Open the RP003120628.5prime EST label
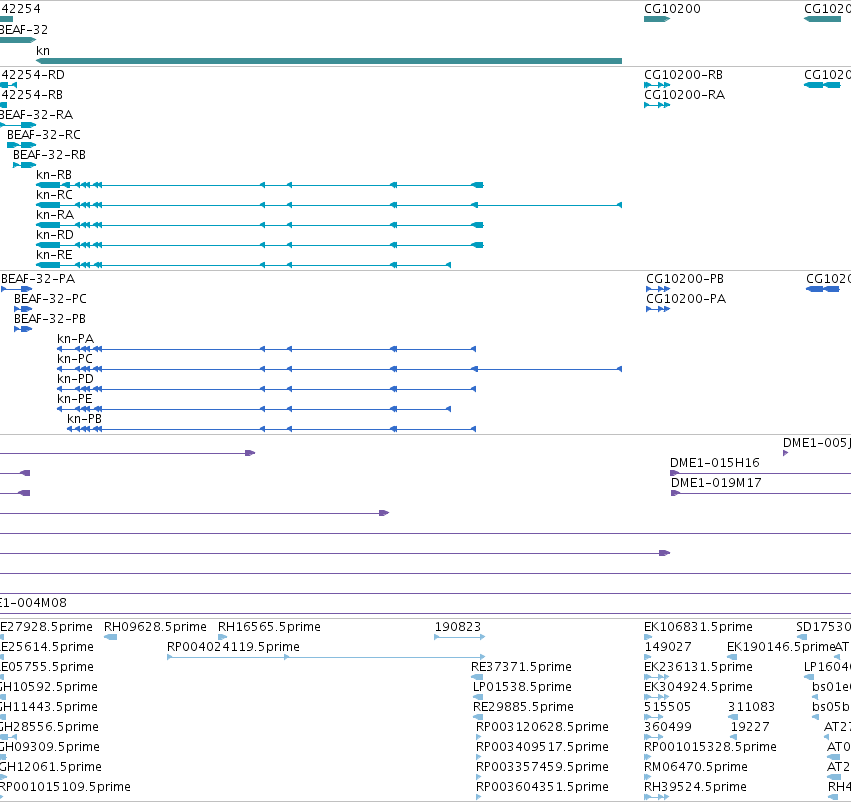The width and height of the screenshot is (851, 802). (x=542, y=727)
